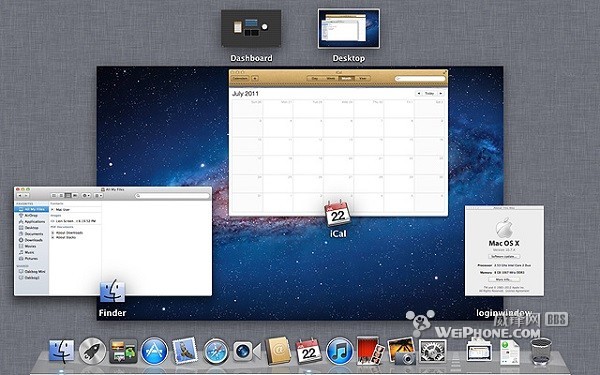Launch iTunes from the Dock
600x375 pixels.
coord(339,351)
